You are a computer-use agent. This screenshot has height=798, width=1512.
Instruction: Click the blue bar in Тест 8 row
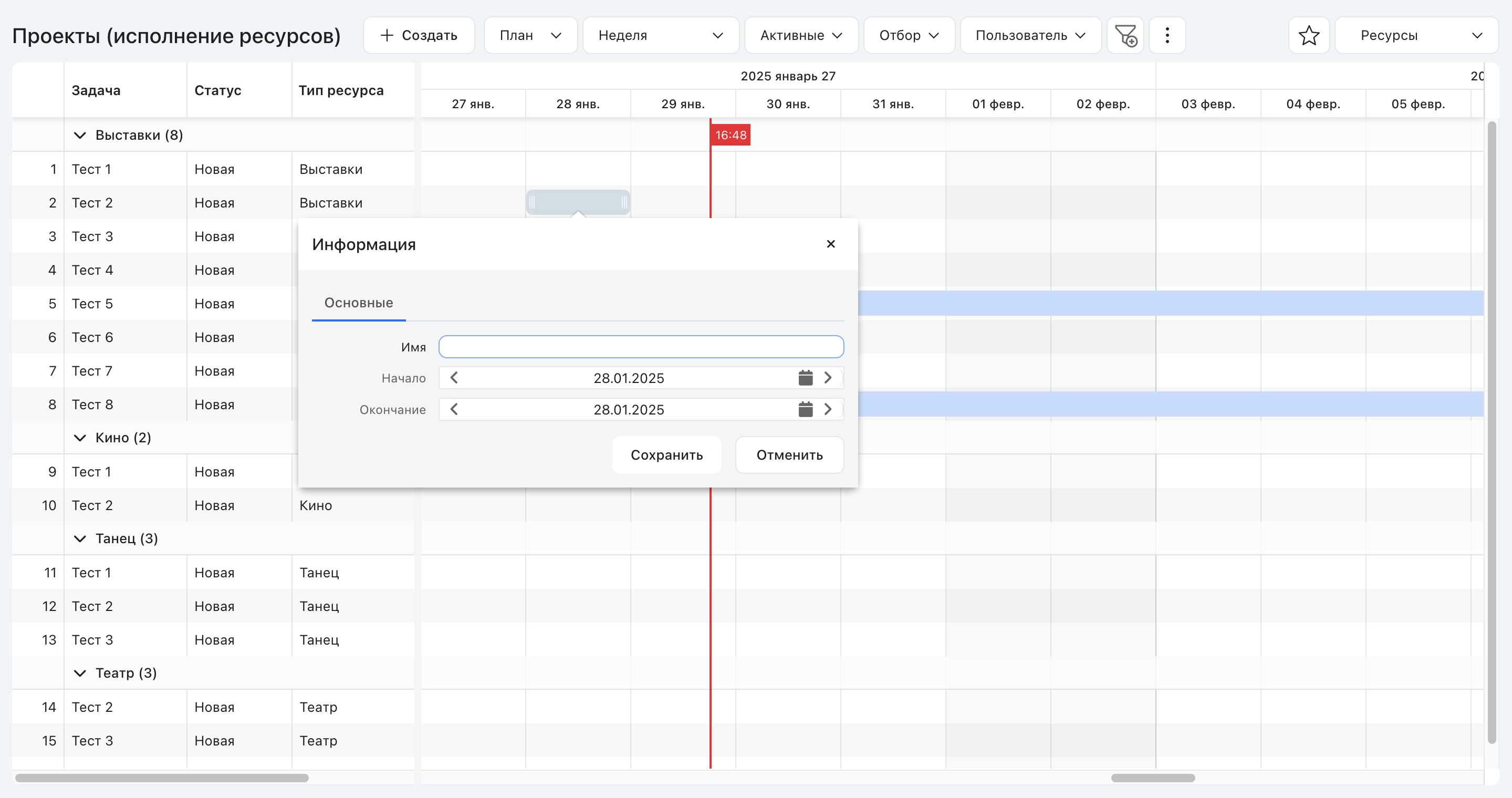click(1171, 405)
